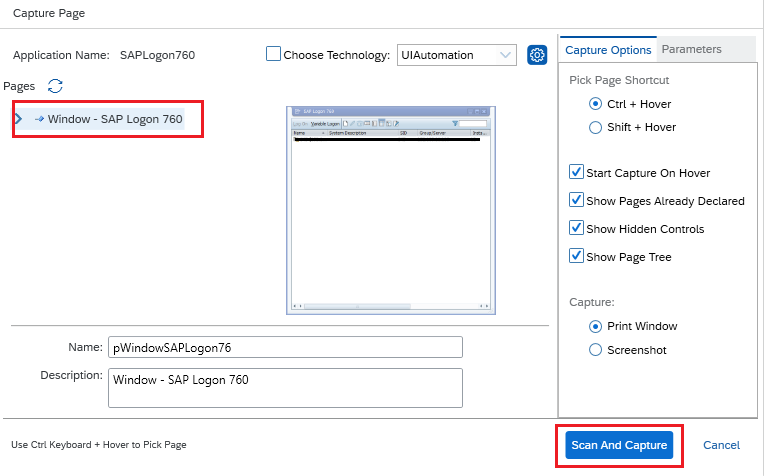
Task: Click the SAP Logon preview thumbnail
Action: click(389, 210)
